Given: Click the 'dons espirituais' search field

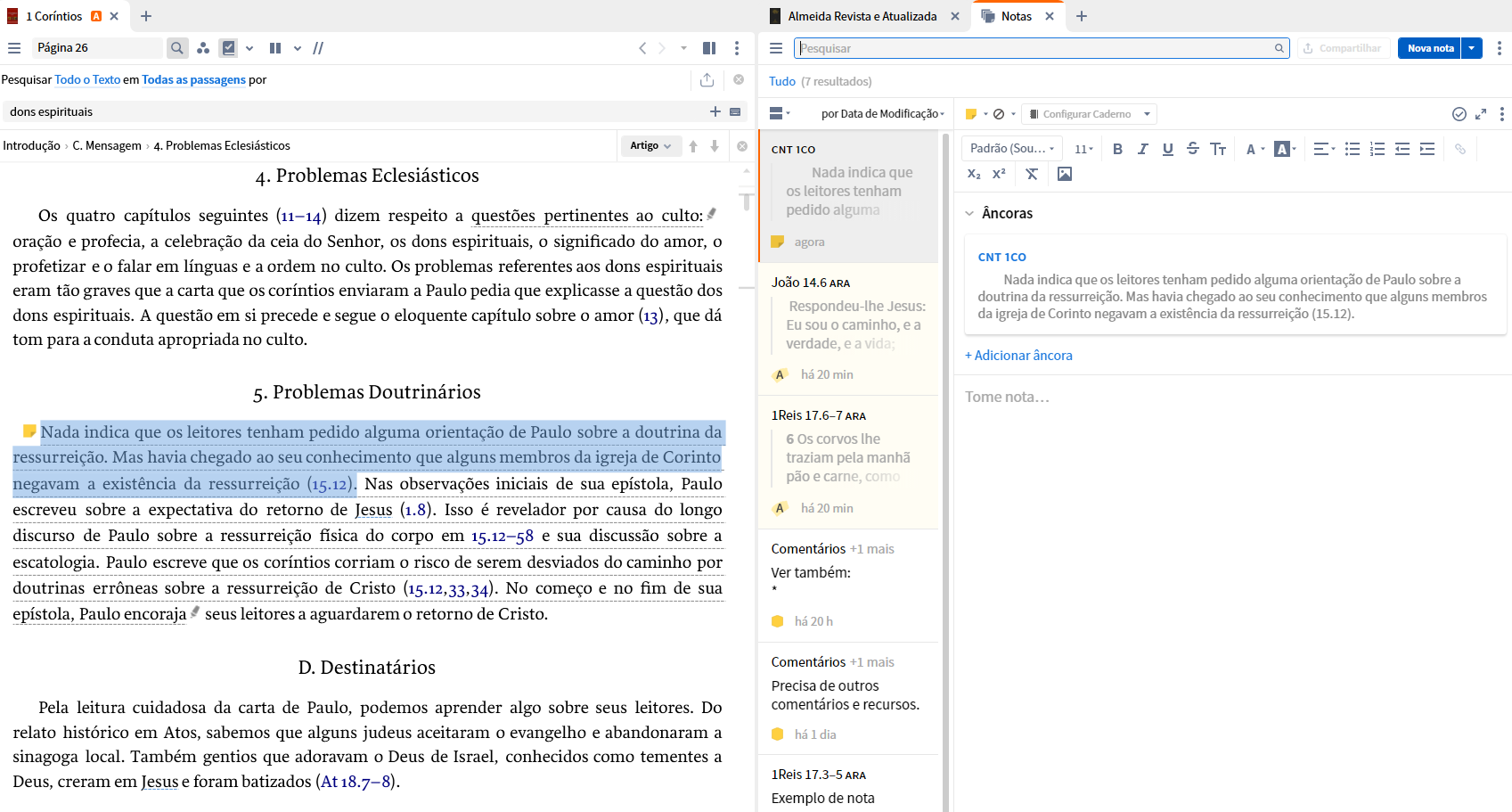Looking at the screenshot, I should [x=356, y=111].
